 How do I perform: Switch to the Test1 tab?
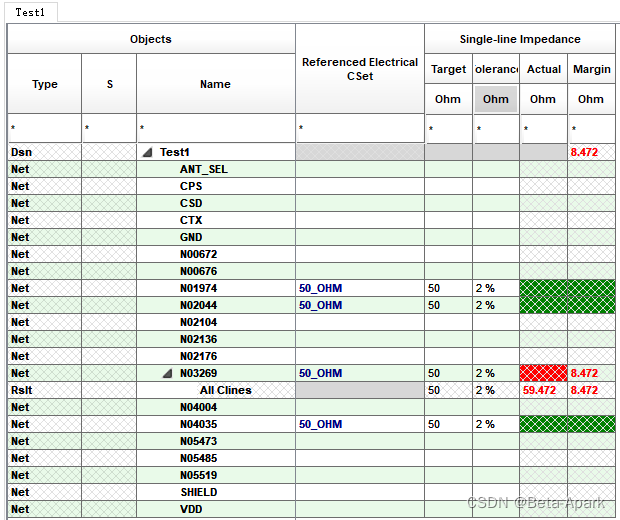point(30,12)
